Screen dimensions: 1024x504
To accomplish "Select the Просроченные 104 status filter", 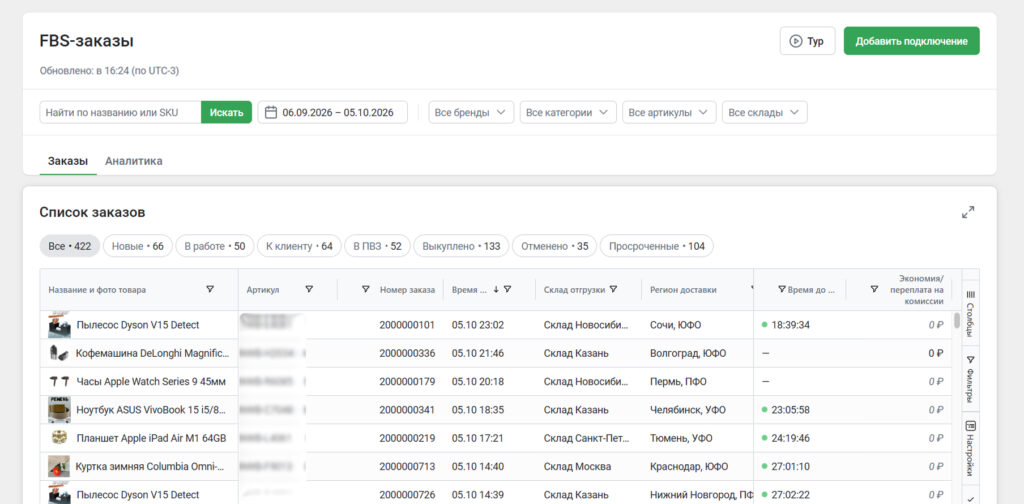I will [656, 246].
